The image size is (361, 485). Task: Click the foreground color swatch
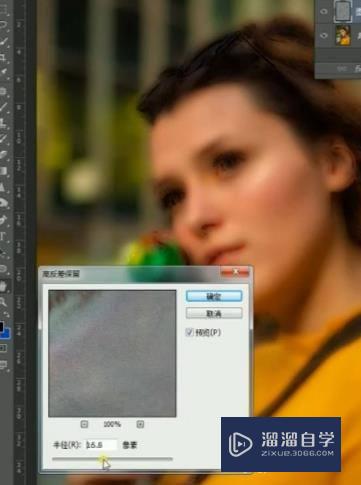coord(1,326)
